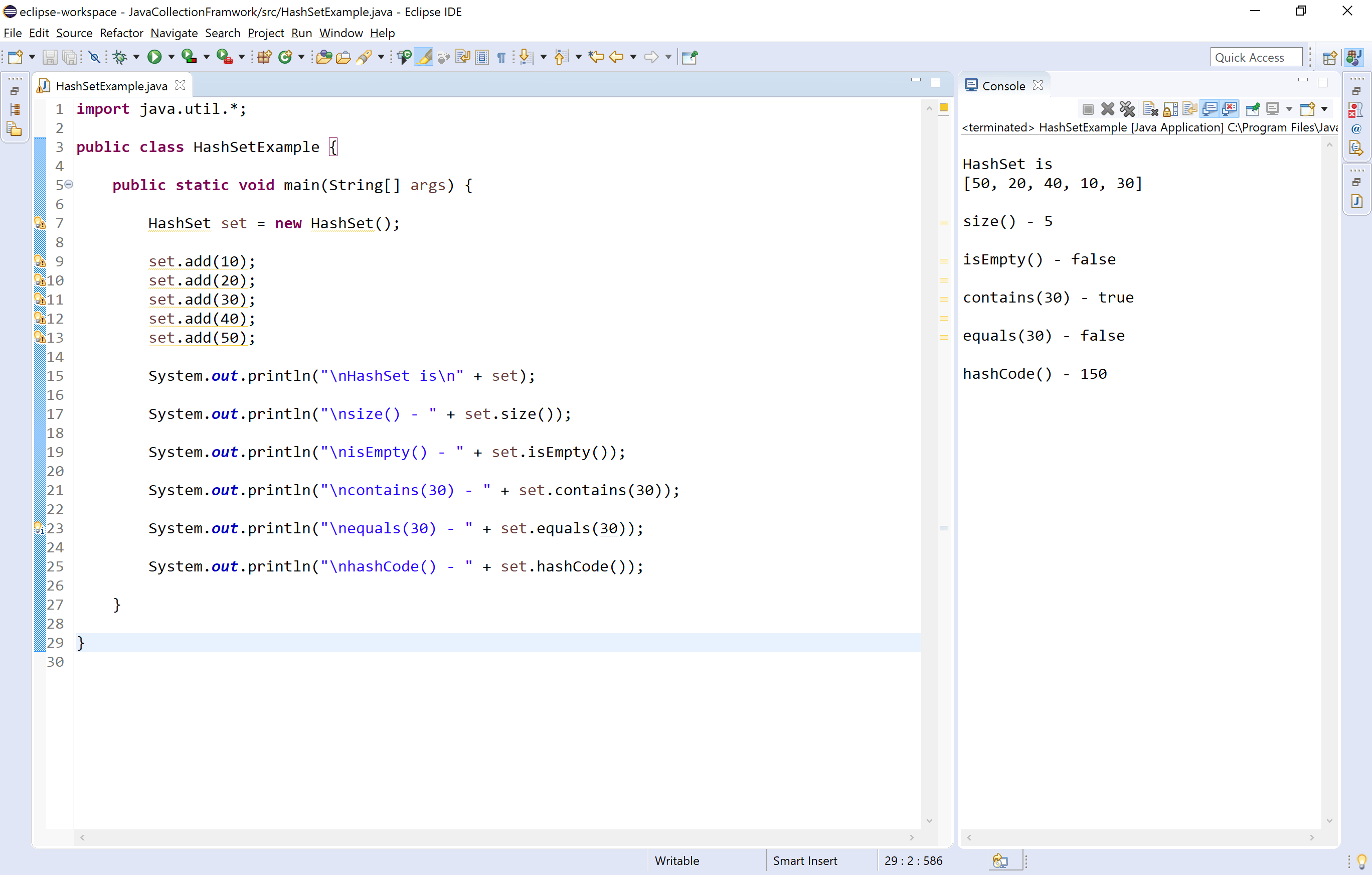Screen dimensions: 1372x875
Task: Open the Run menu
Action: [301, 33]
